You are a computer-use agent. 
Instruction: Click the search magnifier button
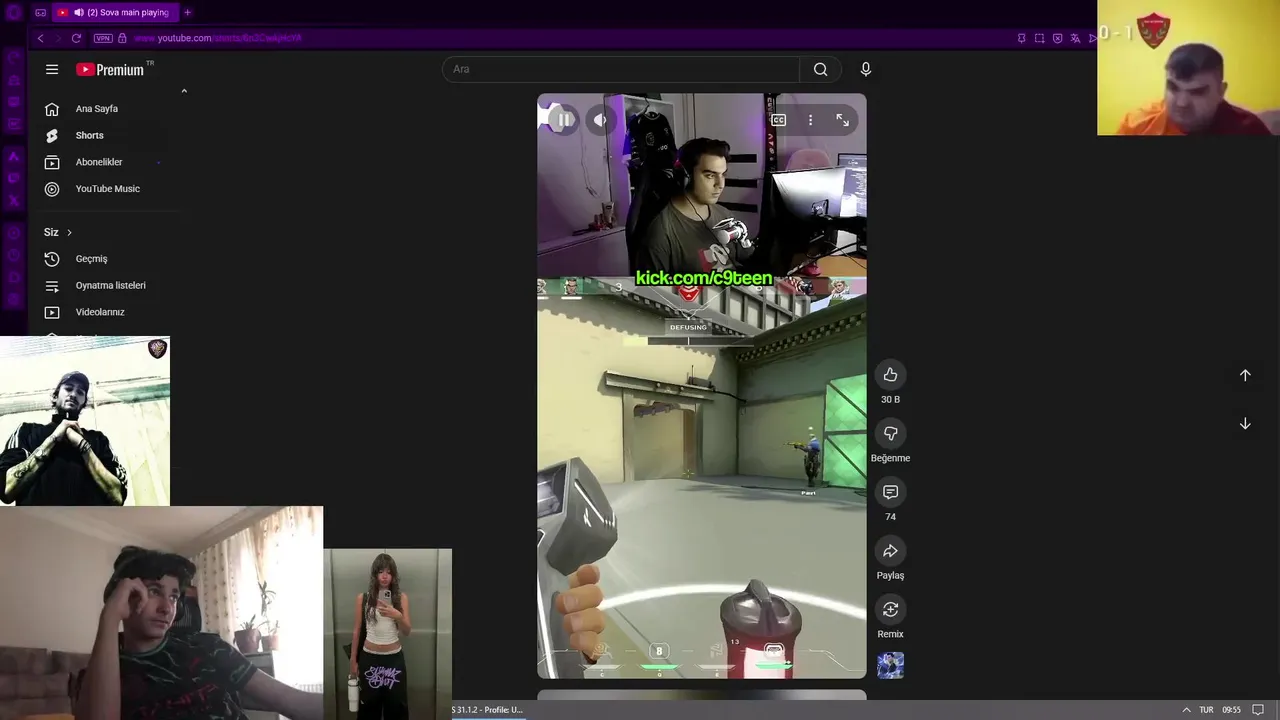(x=820, y=69)
